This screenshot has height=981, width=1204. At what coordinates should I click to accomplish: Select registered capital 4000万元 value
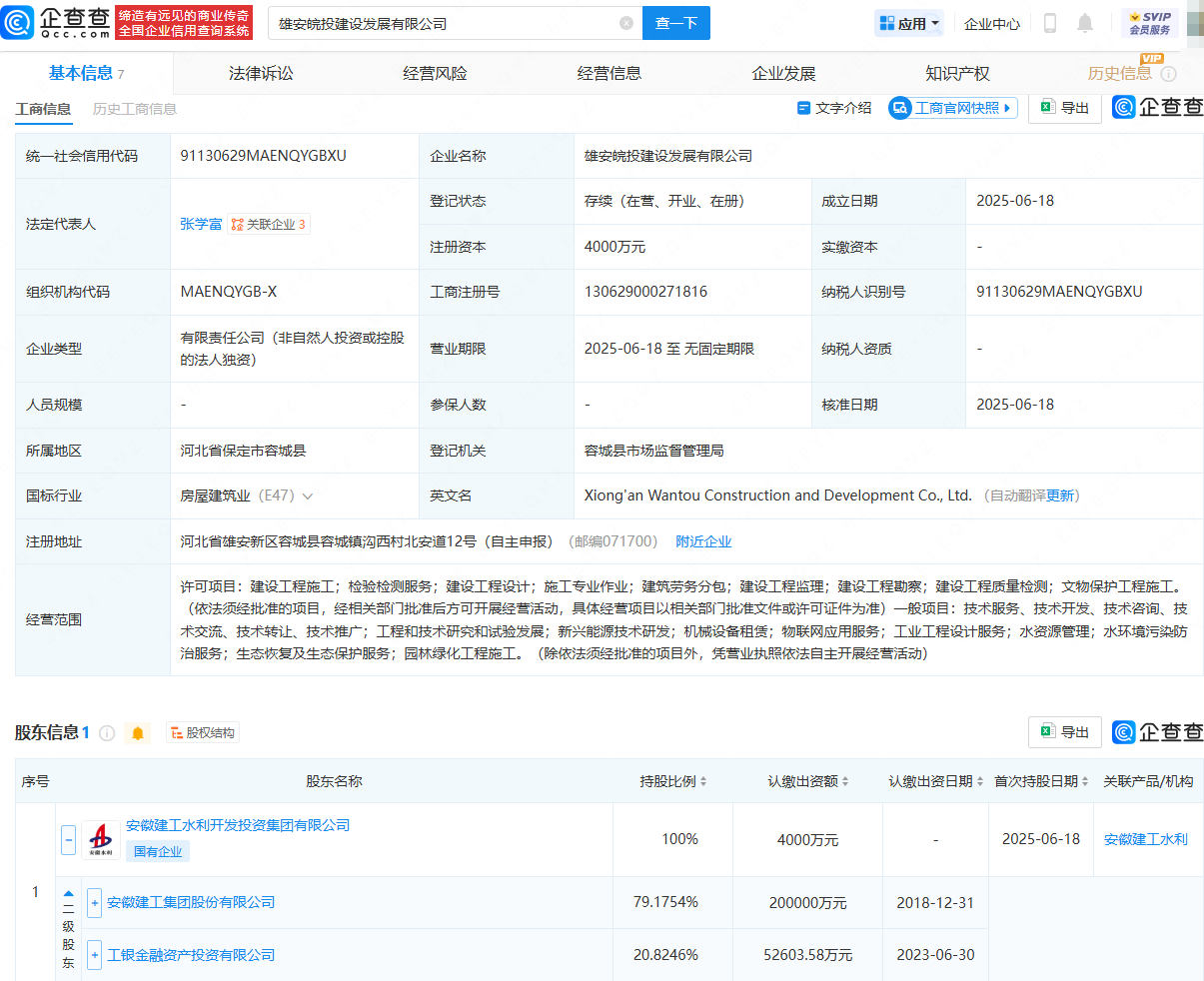click(615, 247)
